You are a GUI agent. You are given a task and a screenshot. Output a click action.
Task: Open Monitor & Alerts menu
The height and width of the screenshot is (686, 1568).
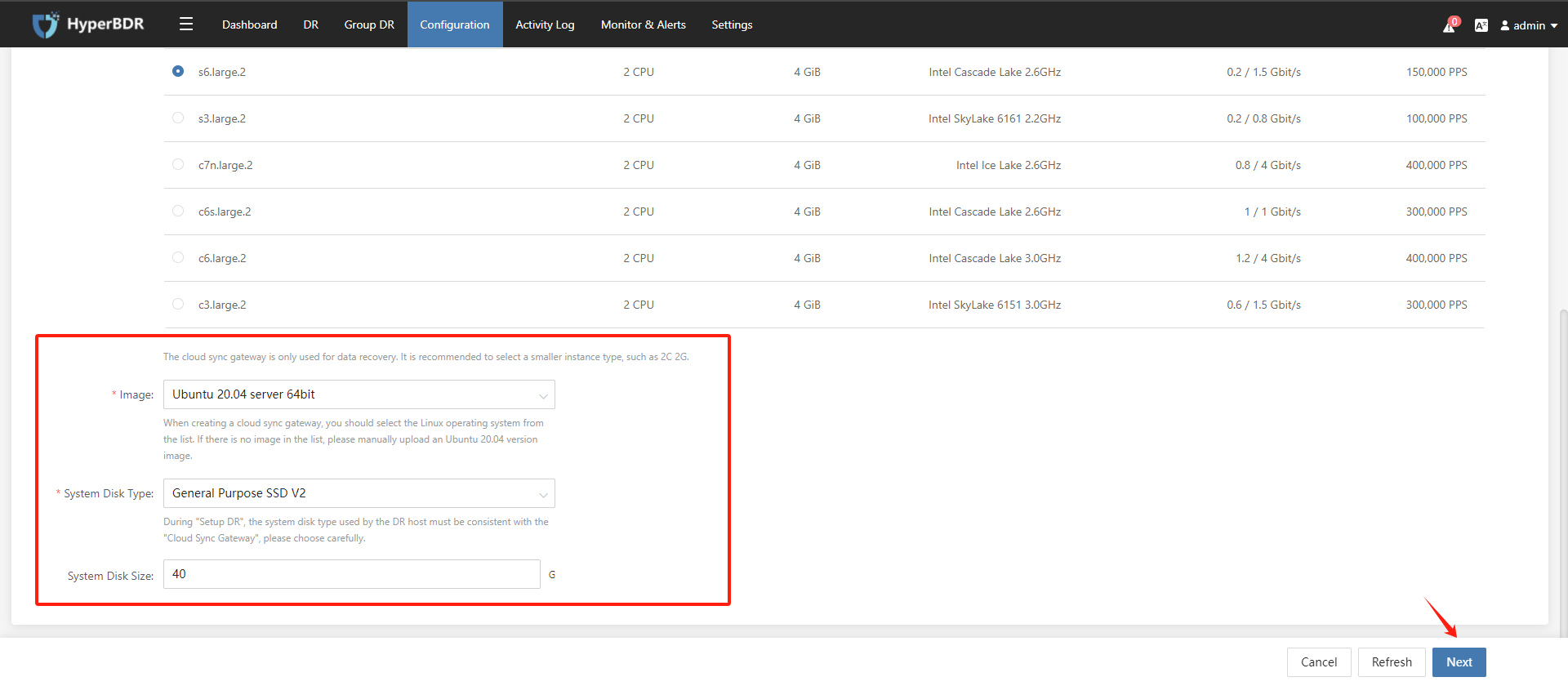point(644,24)
